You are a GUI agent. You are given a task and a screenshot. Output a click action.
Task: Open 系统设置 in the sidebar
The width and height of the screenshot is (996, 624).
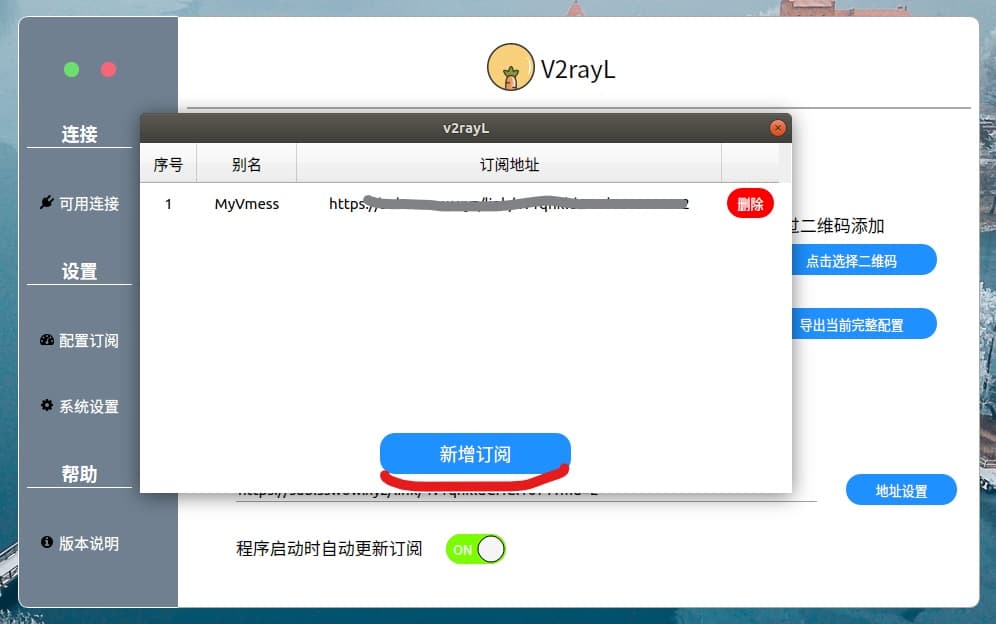[x=79, y=407]
